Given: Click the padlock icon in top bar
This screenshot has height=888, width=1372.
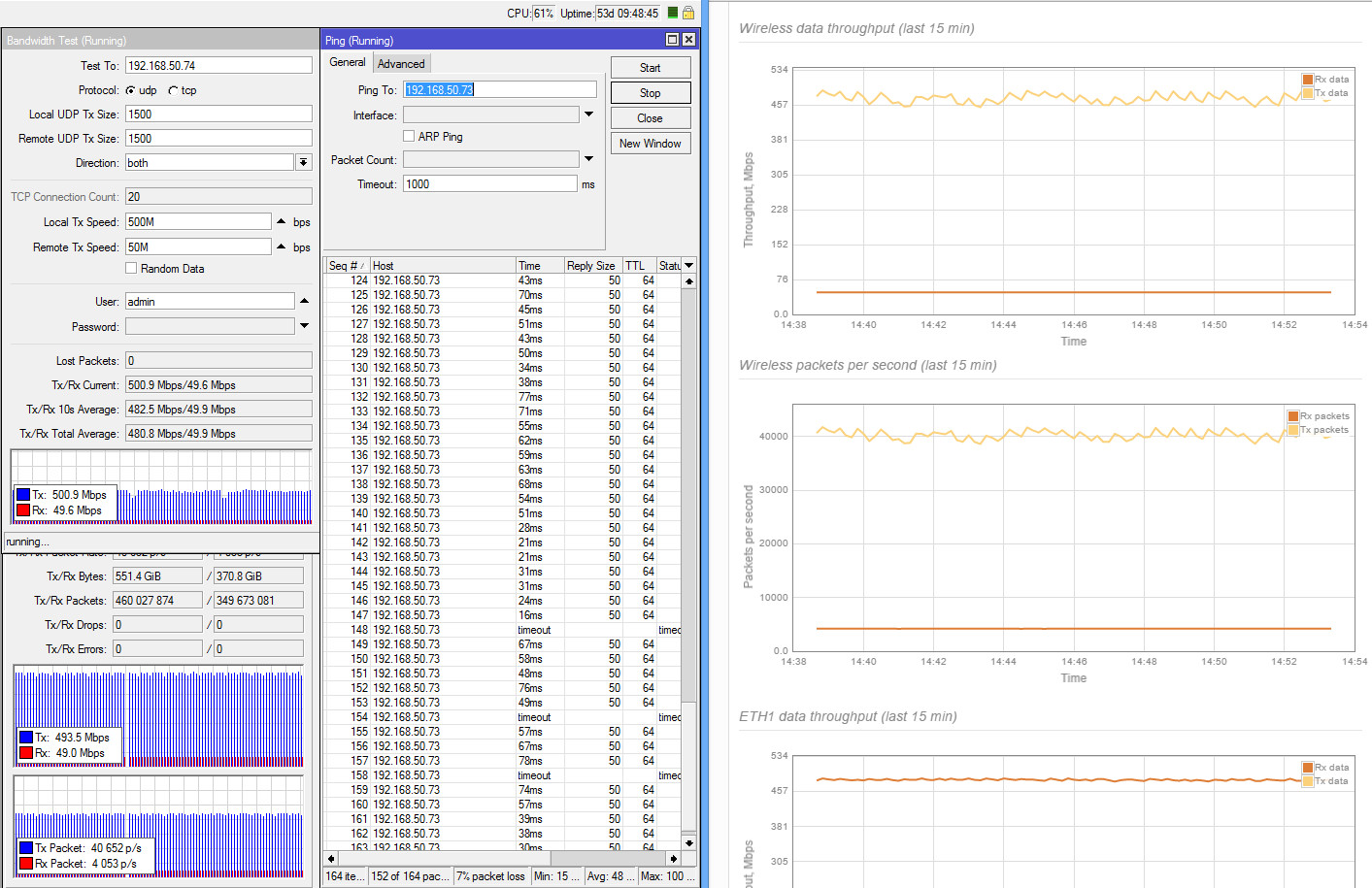Looking at the screenshot, I should (688, 13).
